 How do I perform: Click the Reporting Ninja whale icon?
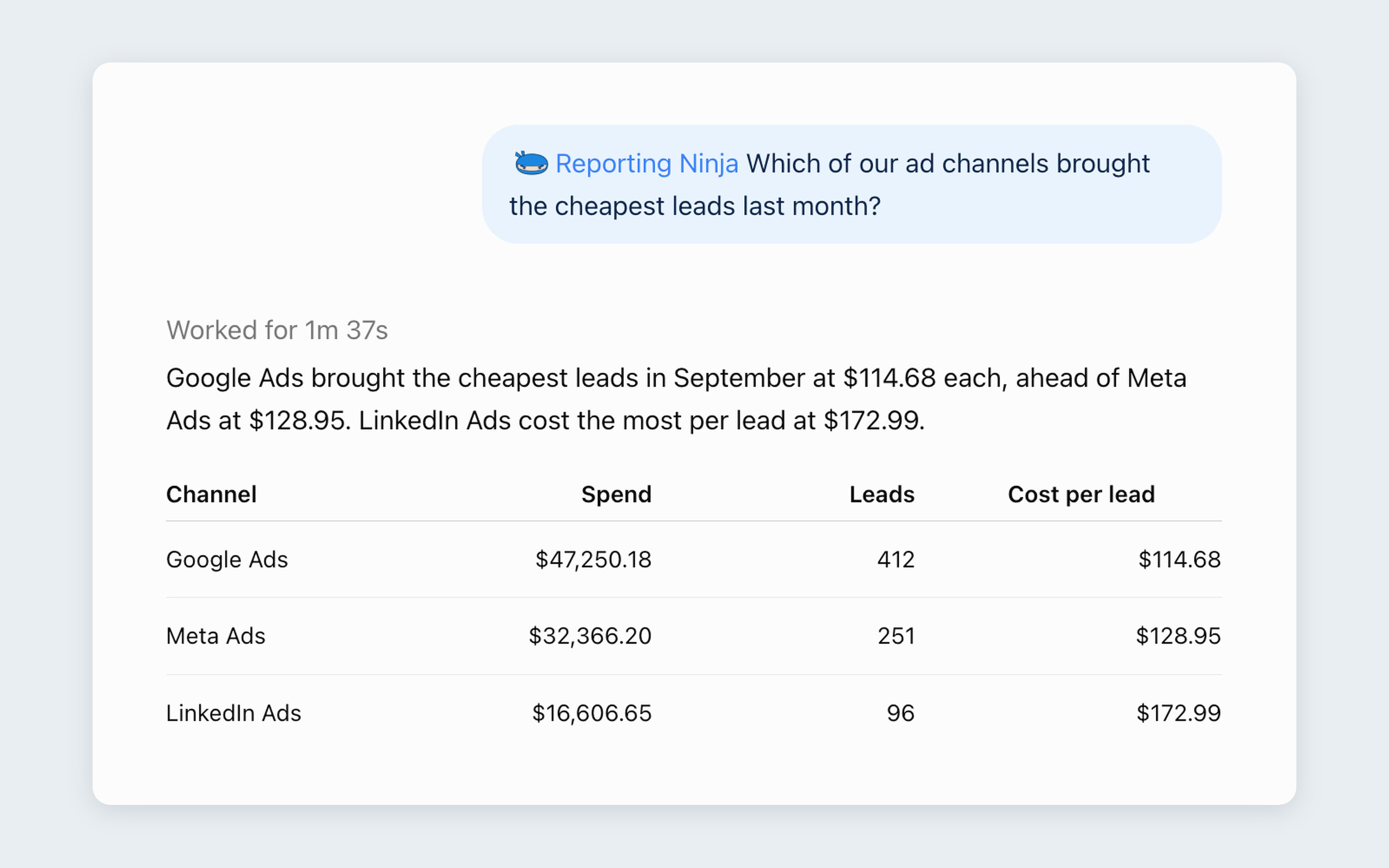[x=531, y=163]
